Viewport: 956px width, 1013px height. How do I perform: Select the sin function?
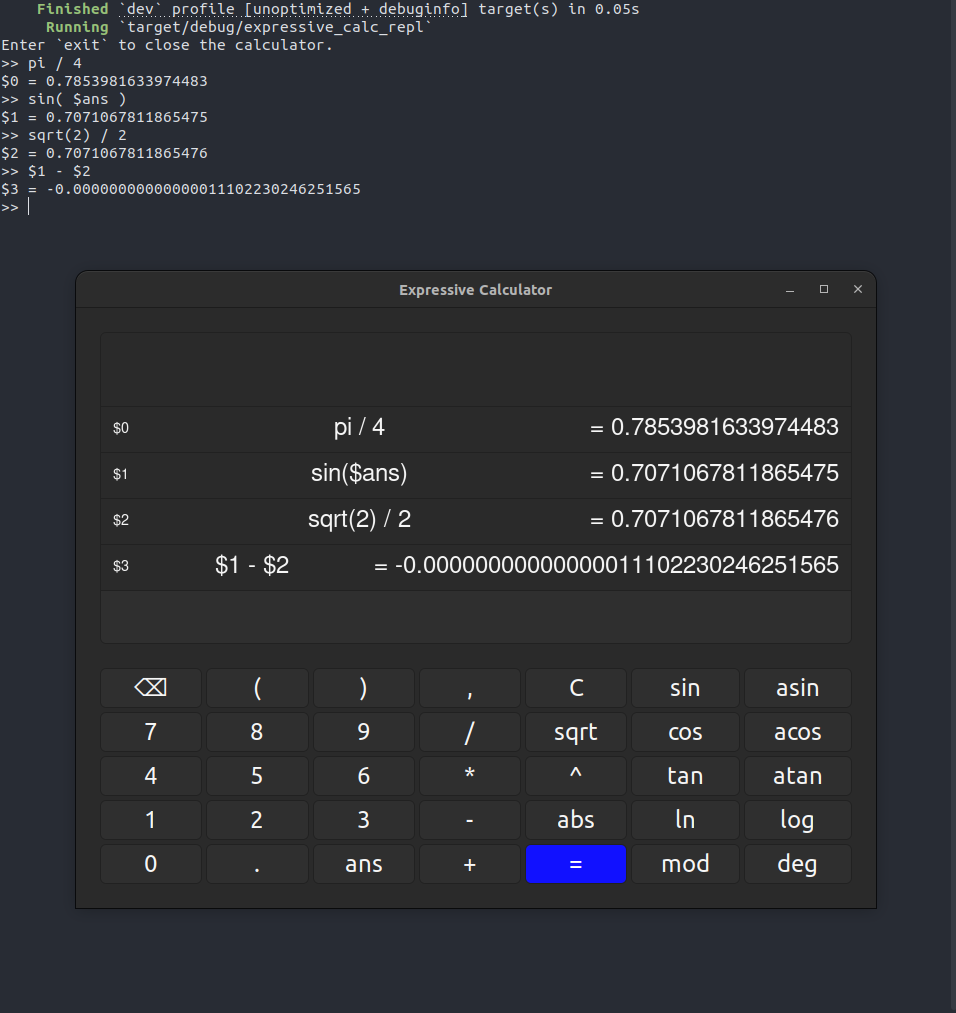click(x=685, y=687)
